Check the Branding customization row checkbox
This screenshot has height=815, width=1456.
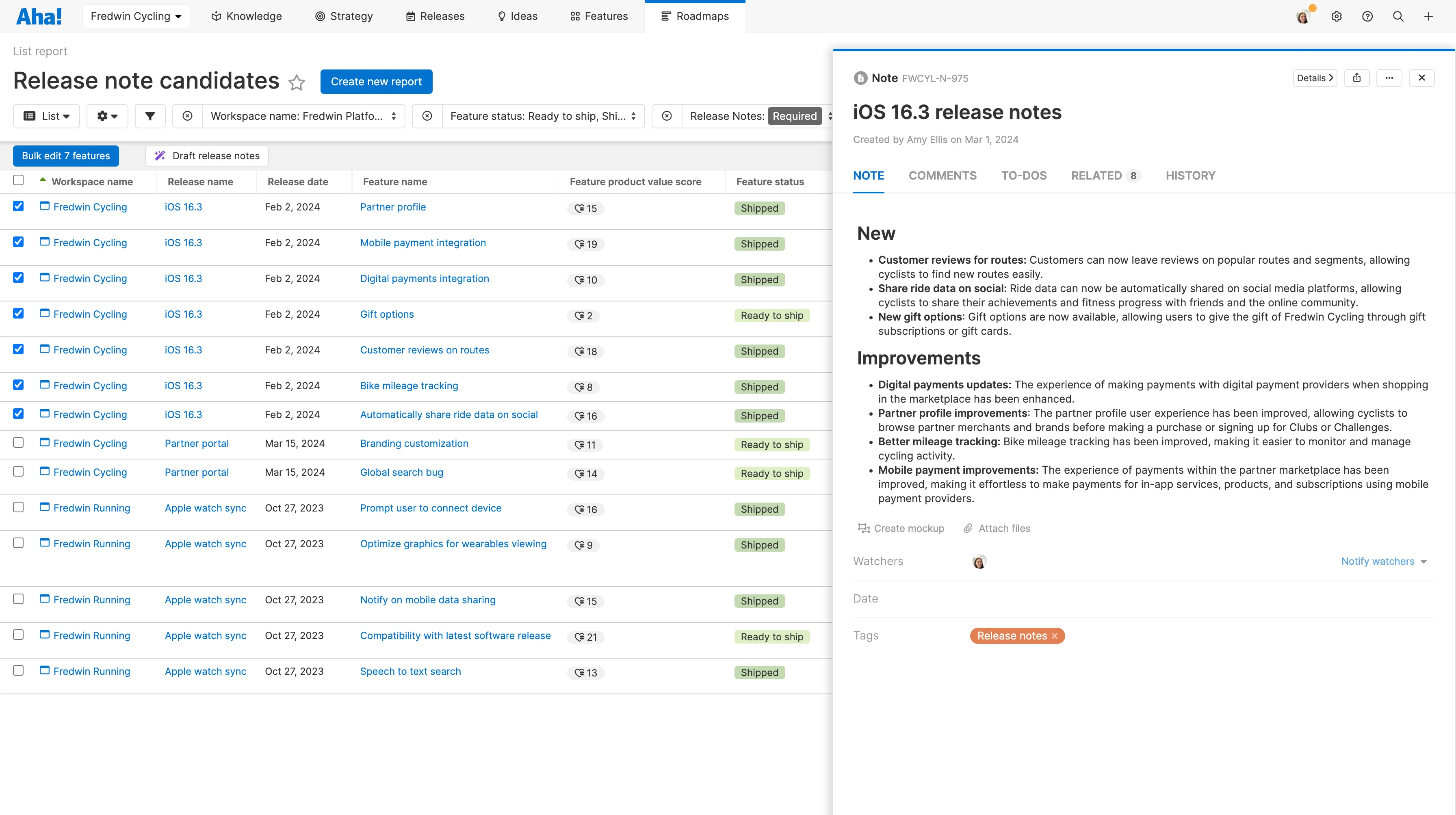pos(18,442)
